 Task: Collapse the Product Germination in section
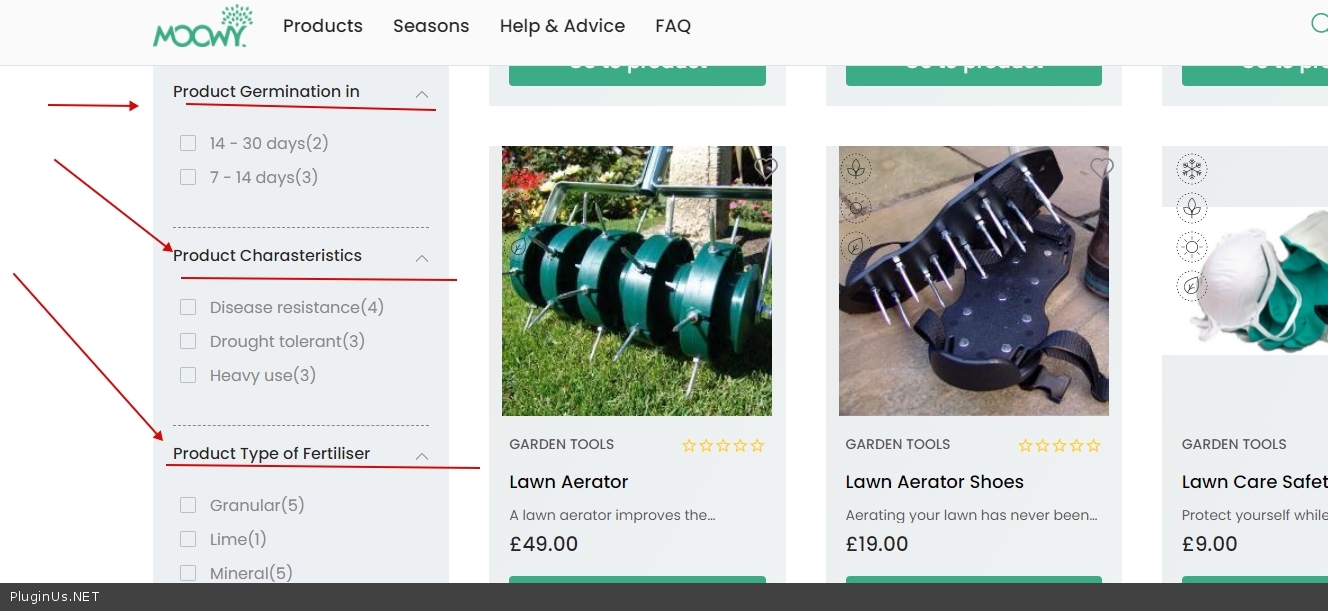[422, 94]
